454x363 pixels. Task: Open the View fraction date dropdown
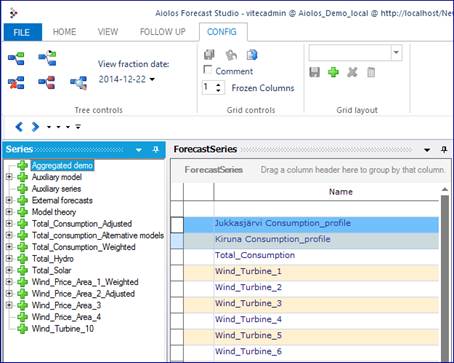click(x=152, y=79)
